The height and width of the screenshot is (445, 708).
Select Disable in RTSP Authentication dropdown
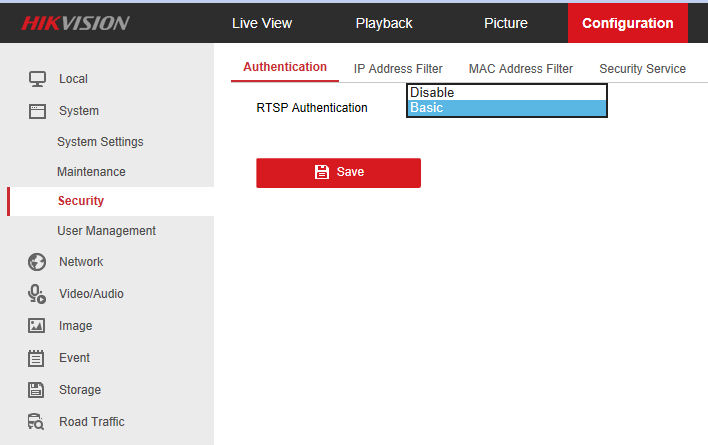[x=506, y=93]
